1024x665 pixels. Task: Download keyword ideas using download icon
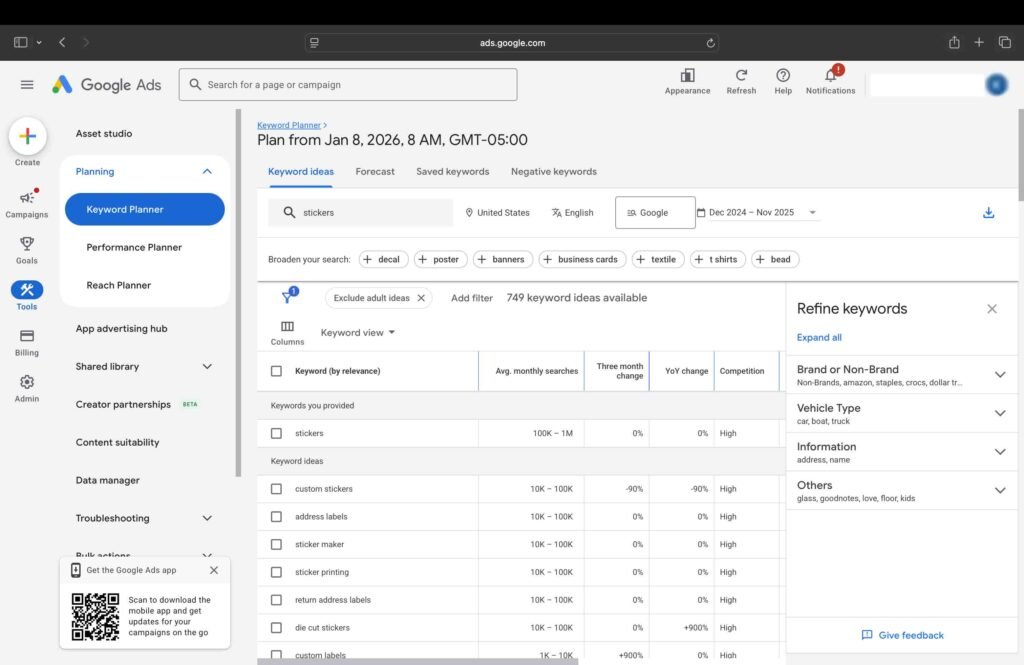[988, 212]
